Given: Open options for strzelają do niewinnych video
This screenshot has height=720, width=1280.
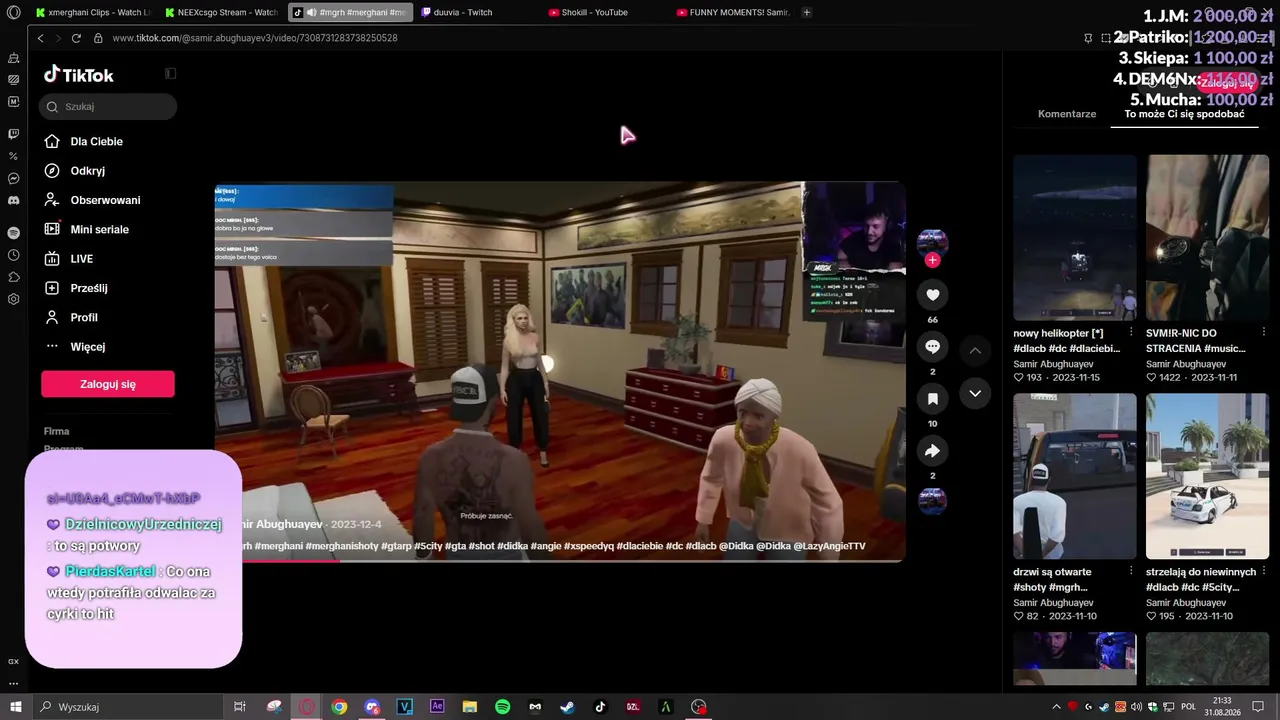Looking at the screenshot, I should (x=1264, y=572).
